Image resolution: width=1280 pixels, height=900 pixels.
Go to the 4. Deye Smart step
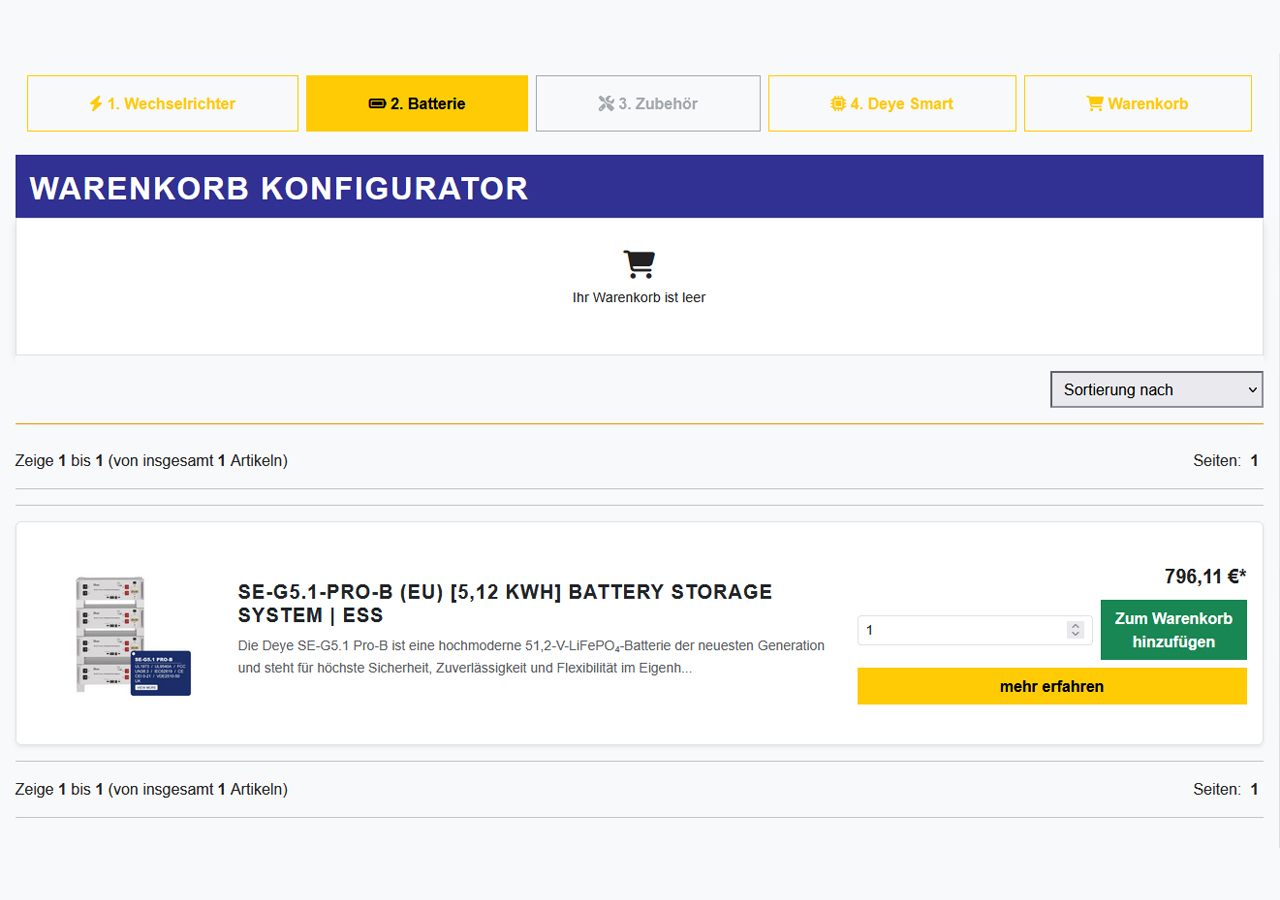892,103
